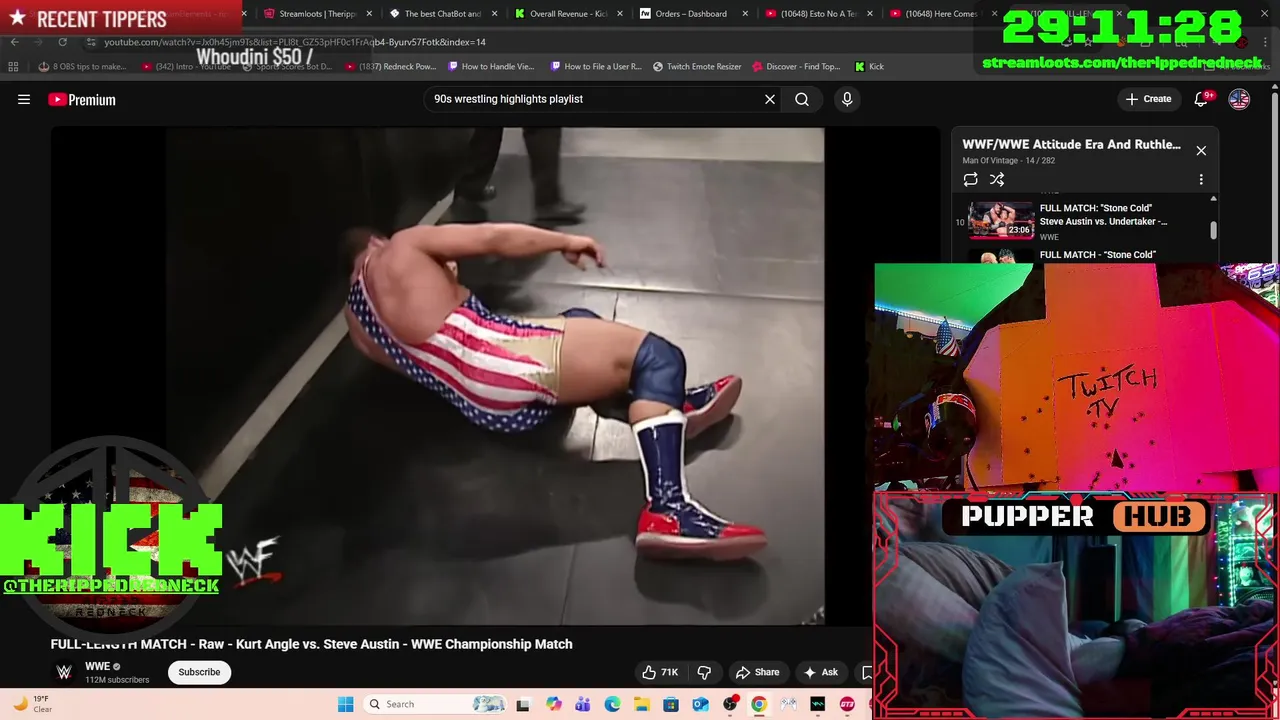
Task: Run search with the magnifier button
Action: 802,99
